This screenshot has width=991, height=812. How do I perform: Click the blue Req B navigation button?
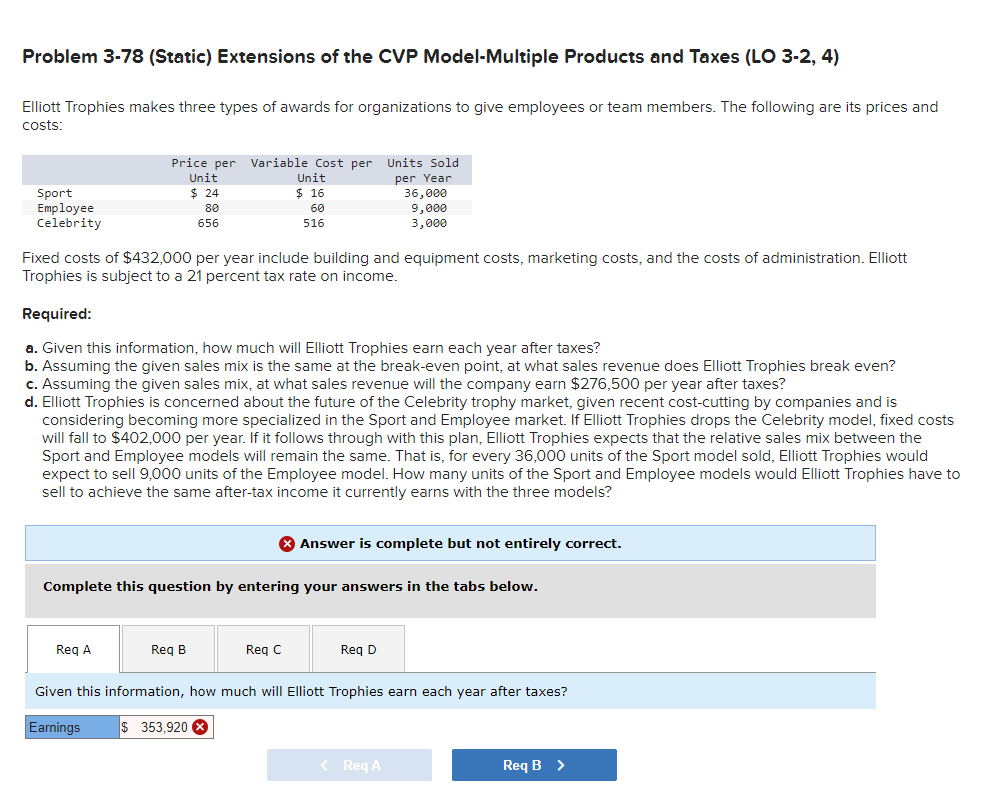[x=534, y=765]
